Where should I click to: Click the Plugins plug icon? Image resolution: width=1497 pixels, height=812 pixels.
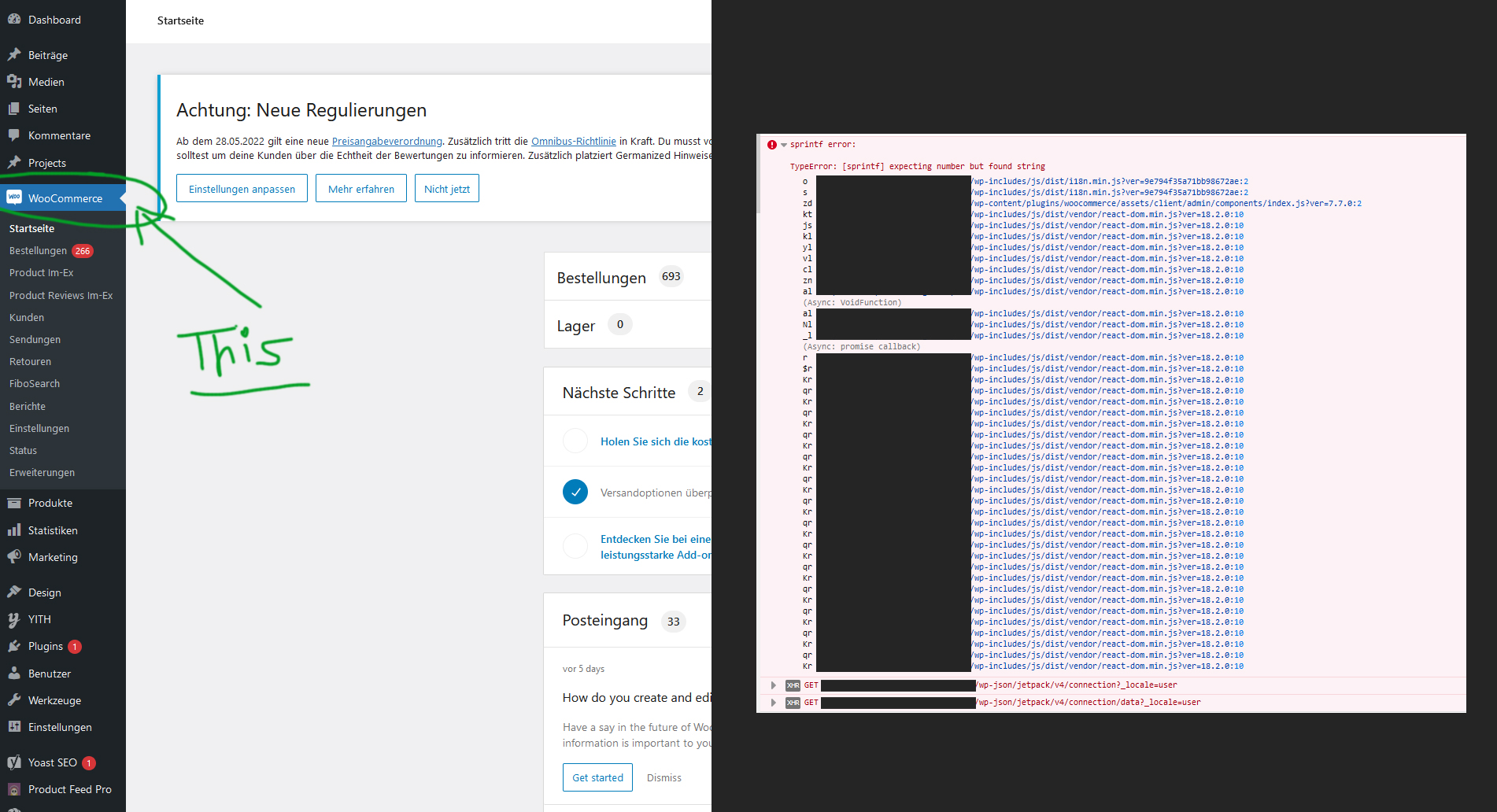click(14, 646)
